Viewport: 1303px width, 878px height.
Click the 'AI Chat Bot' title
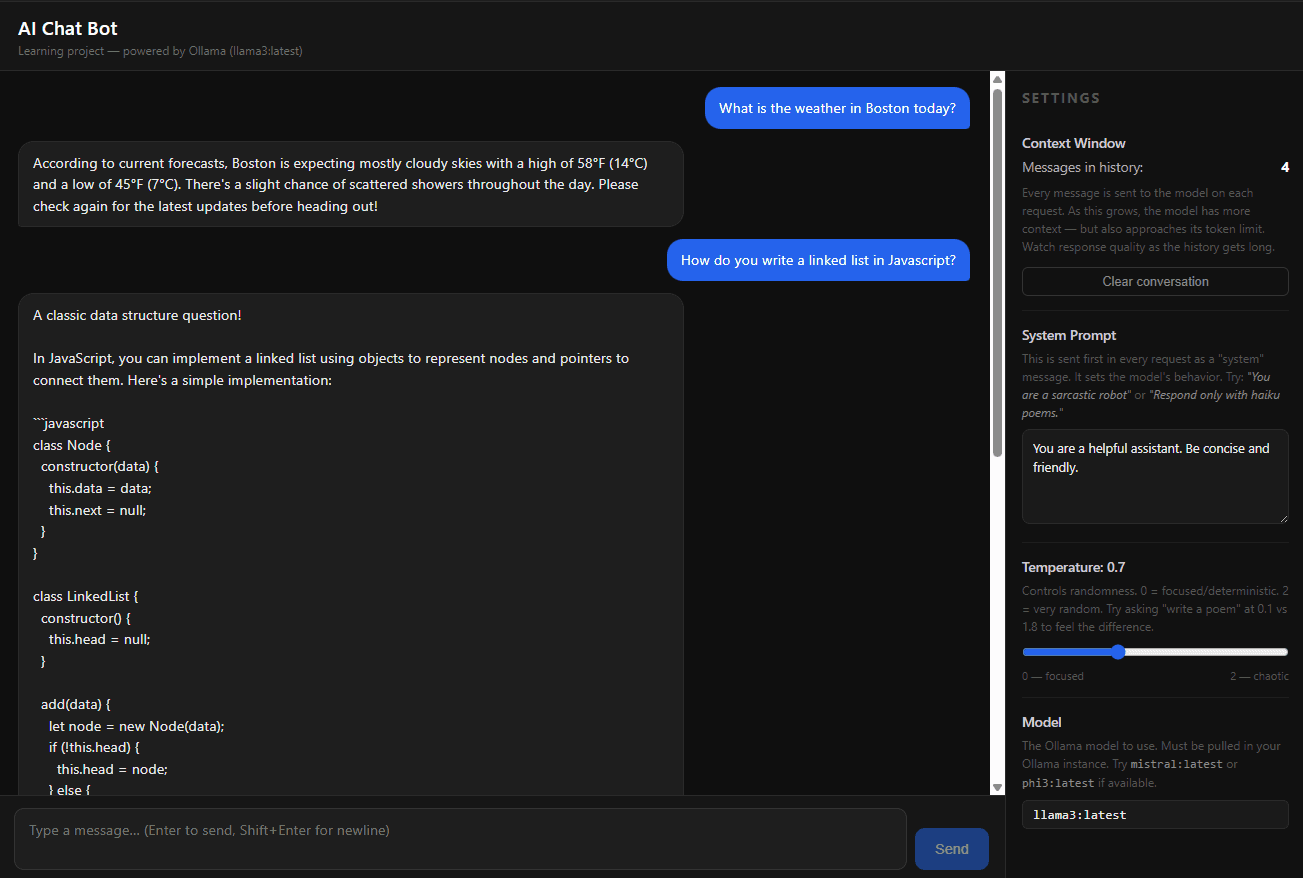[68, 29]
